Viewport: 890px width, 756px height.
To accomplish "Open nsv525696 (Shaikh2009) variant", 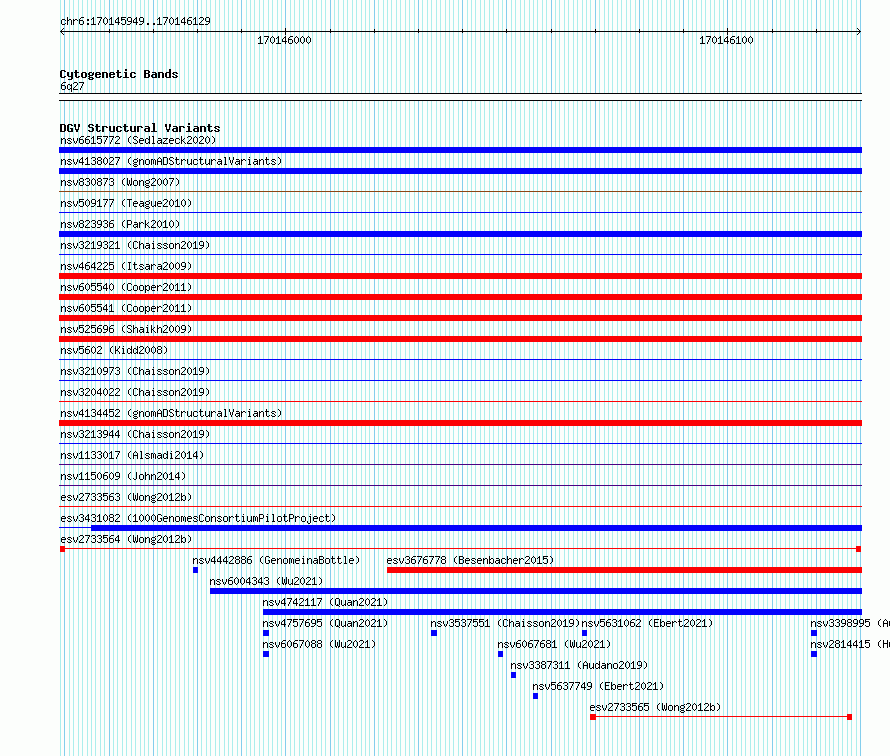I will 126,329.
